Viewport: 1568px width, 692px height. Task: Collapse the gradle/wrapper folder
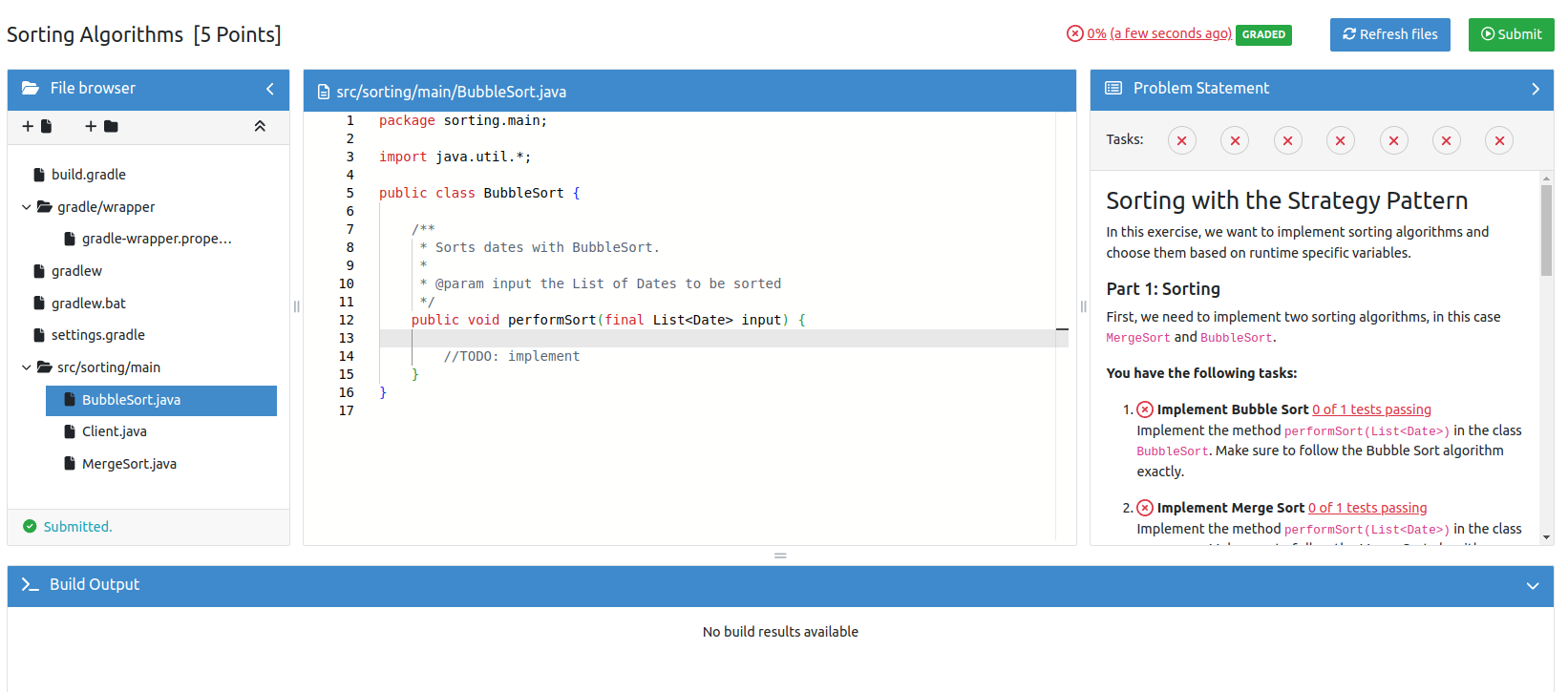coord(27,207)
